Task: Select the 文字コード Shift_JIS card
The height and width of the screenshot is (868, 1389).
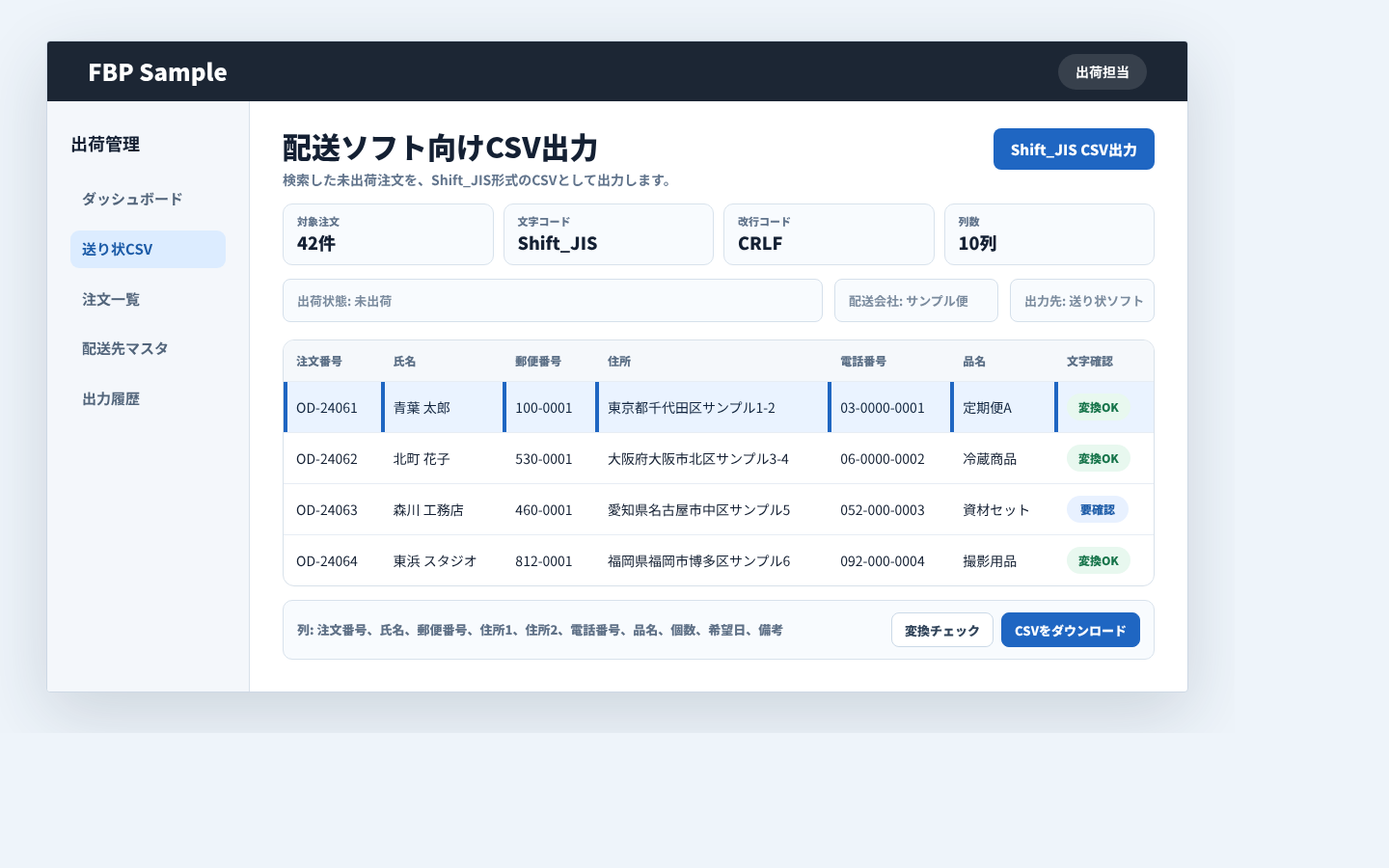Action: point(609,234)
